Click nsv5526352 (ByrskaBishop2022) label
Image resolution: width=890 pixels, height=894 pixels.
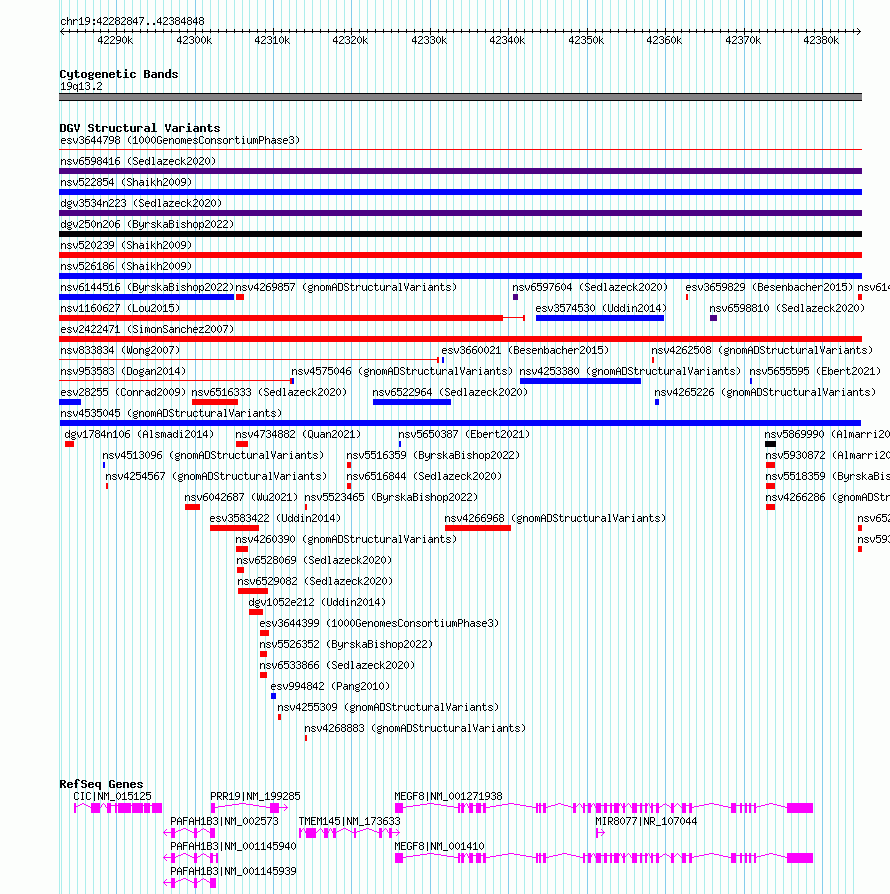[346, 645]
